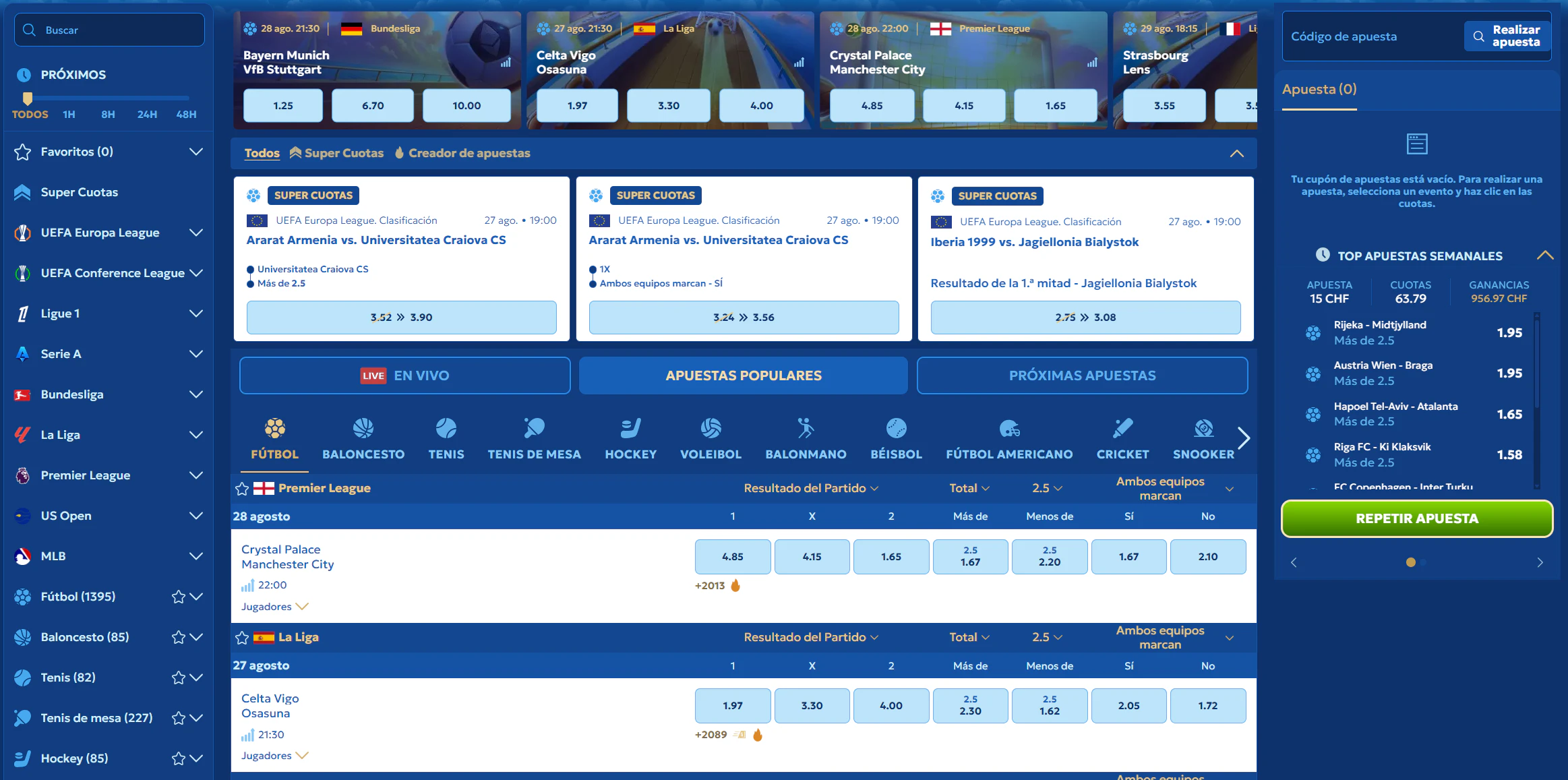Collapse Top Apuestas Semanales section
Image resolution: width=1568 pixels, height=780 pixels.
[1545, 256]
